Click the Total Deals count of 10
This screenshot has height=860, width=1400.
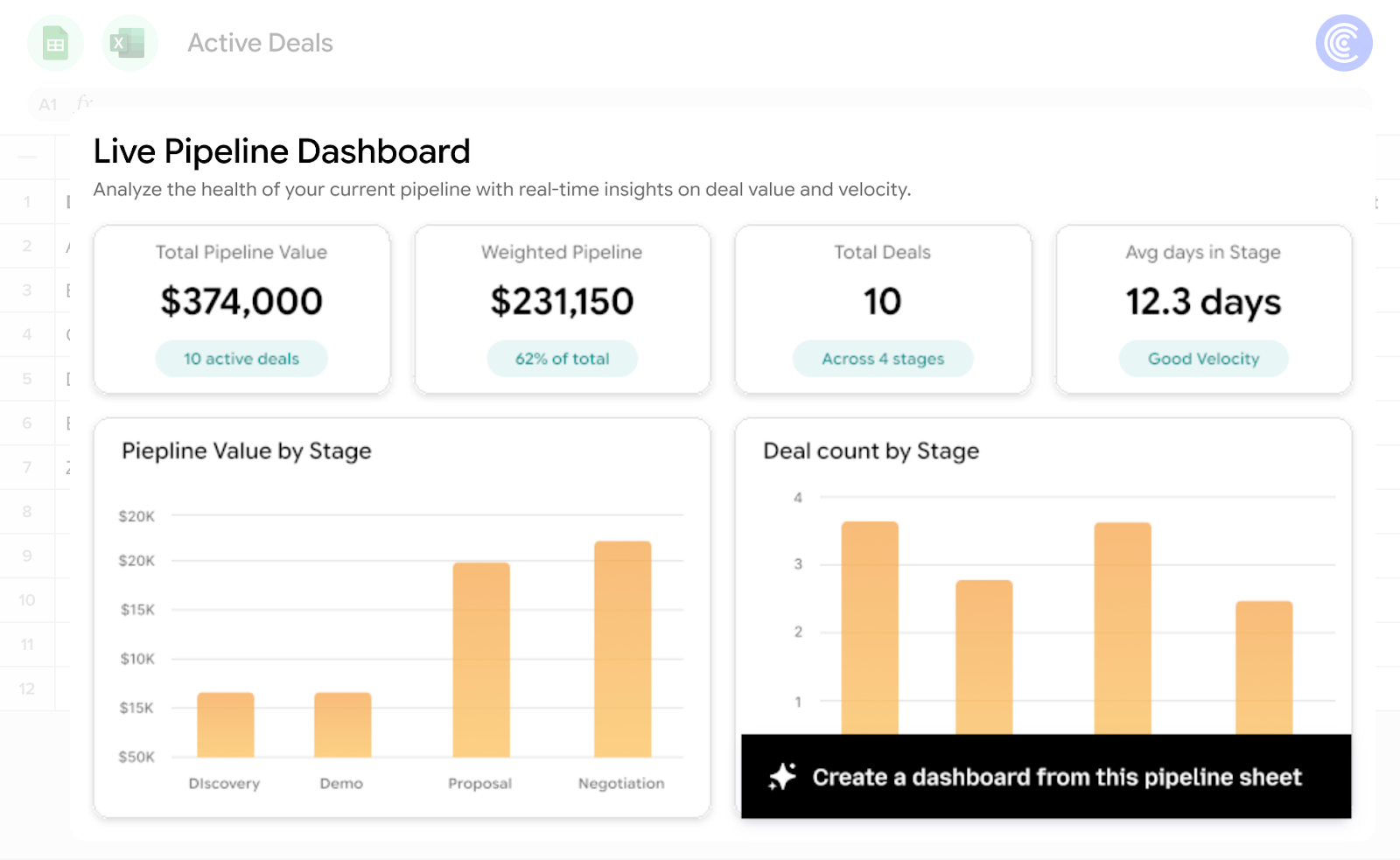click(x=882, y=302)
